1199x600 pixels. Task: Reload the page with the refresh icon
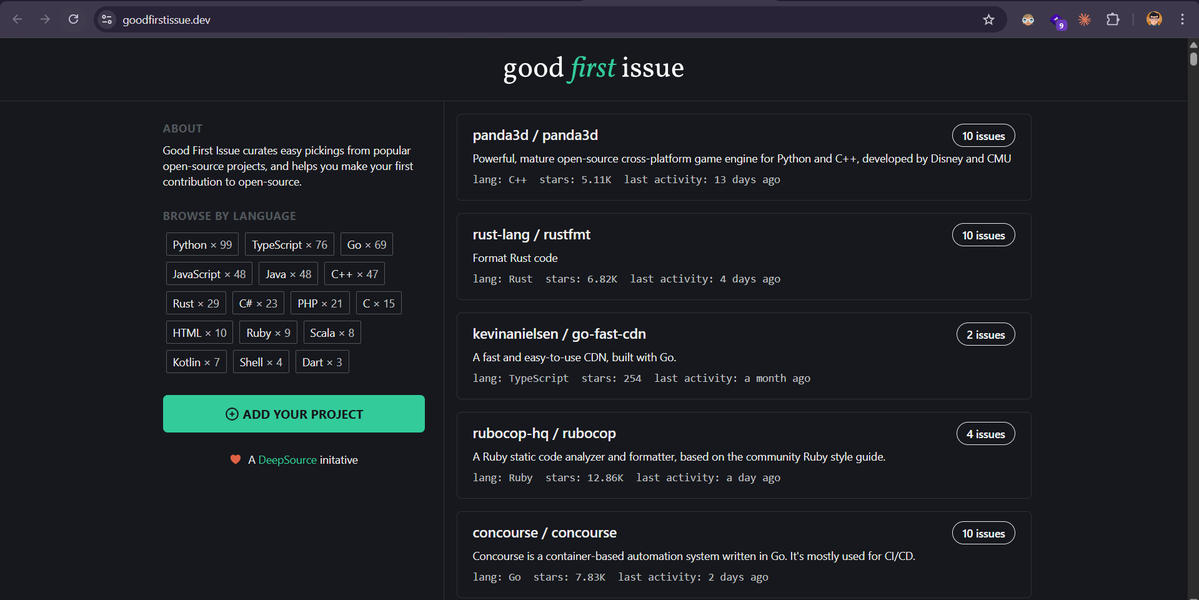click(x=73, y=19)
